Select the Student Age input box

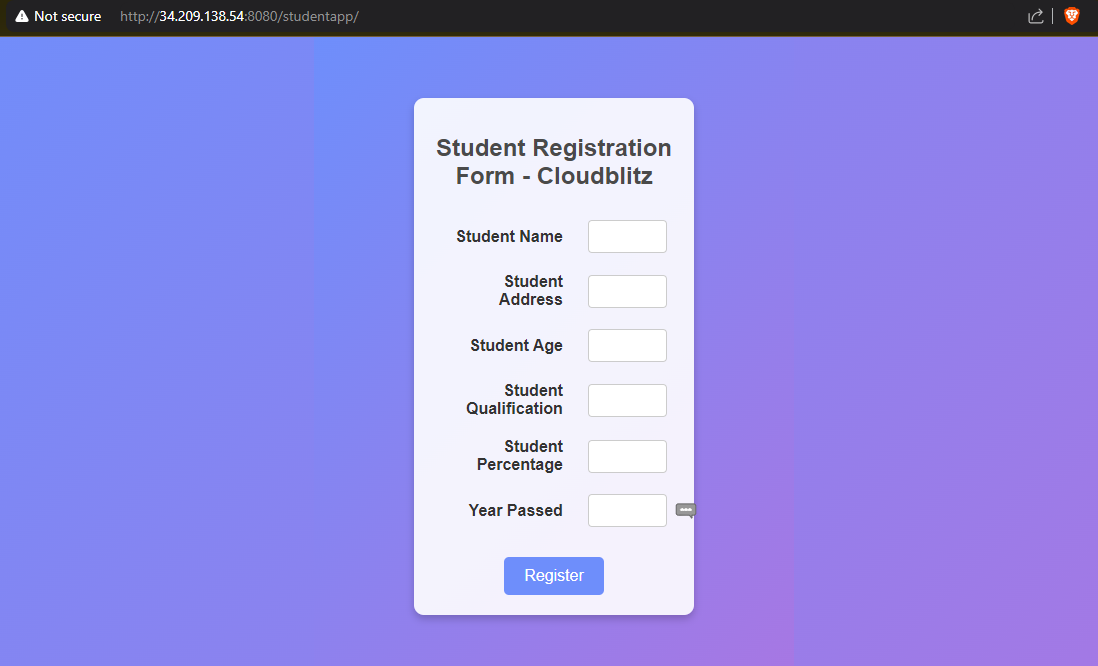pos(627,346)
